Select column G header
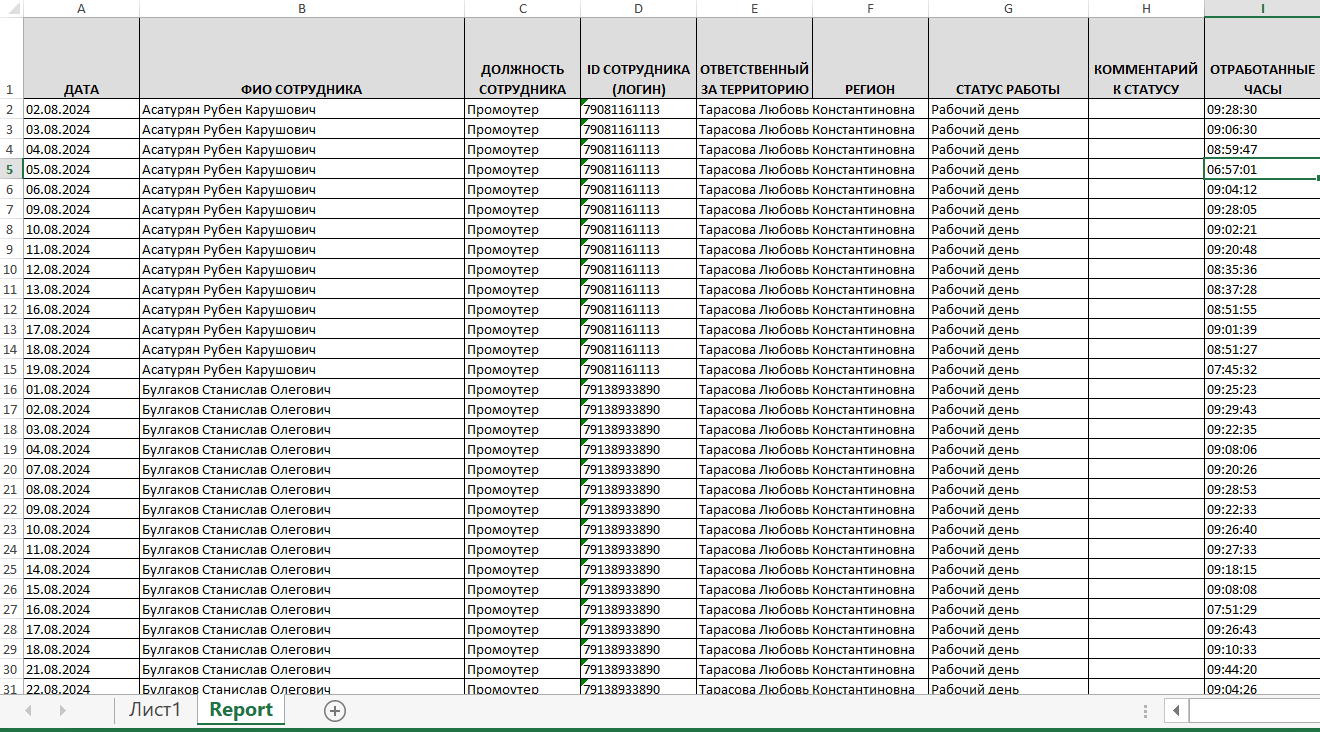The image size is (1320, 732). point(1008,8)
